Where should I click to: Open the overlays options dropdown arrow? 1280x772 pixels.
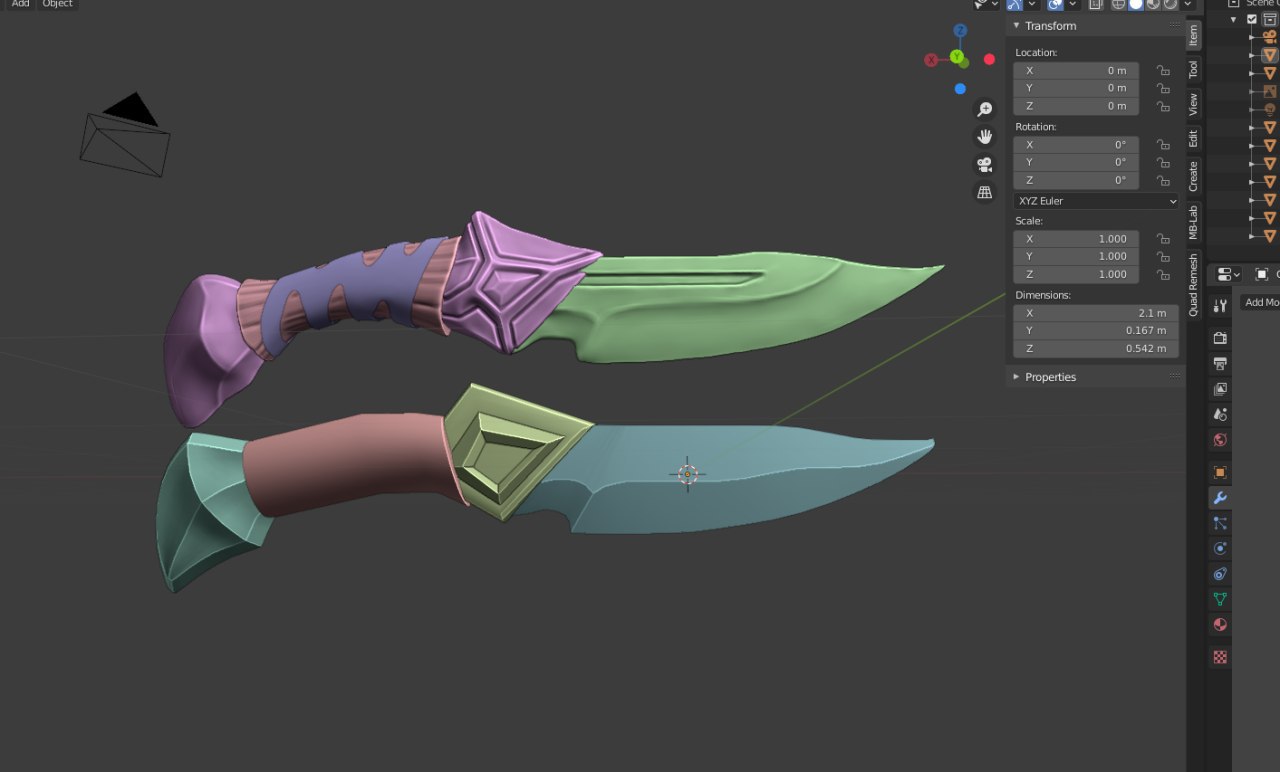(1072, 4)
